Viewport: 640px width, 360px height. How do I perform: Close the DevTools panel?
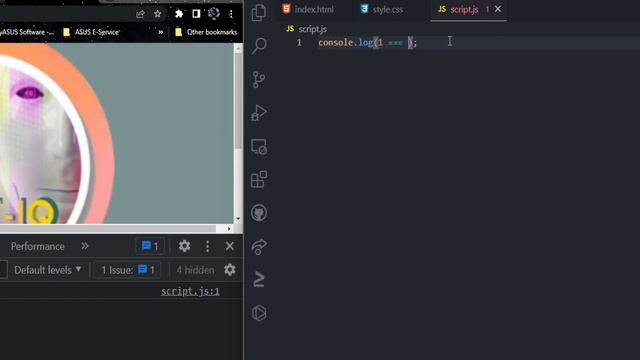coord(230,246)
